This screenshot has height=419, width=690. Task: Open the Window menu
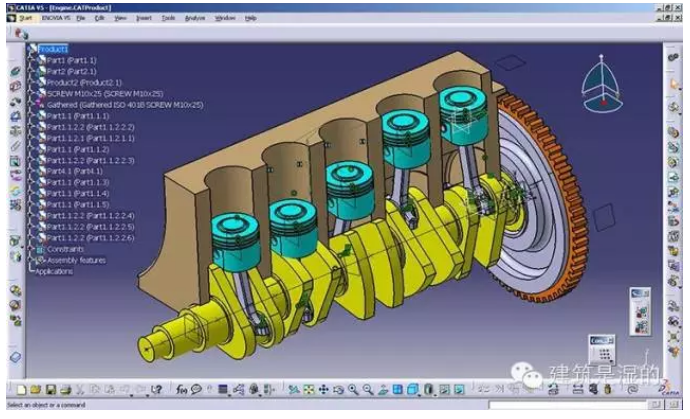[x=225, y=18]
